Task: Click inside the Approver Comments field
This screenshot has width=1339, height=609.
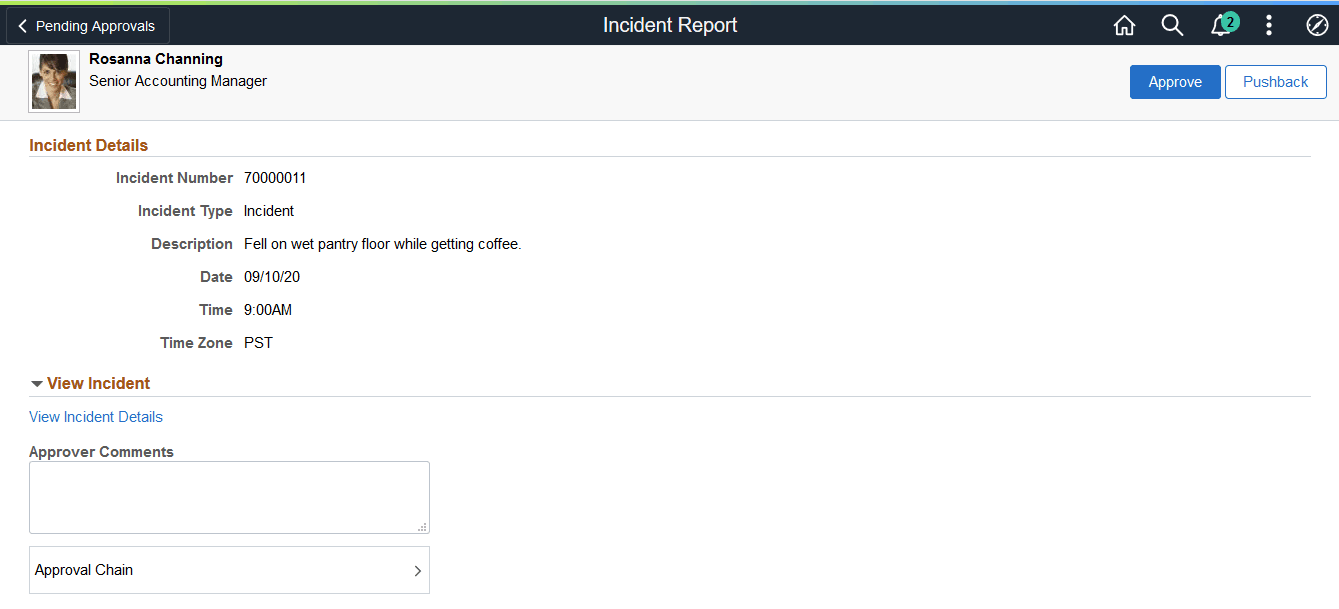Action: point(229,497)
